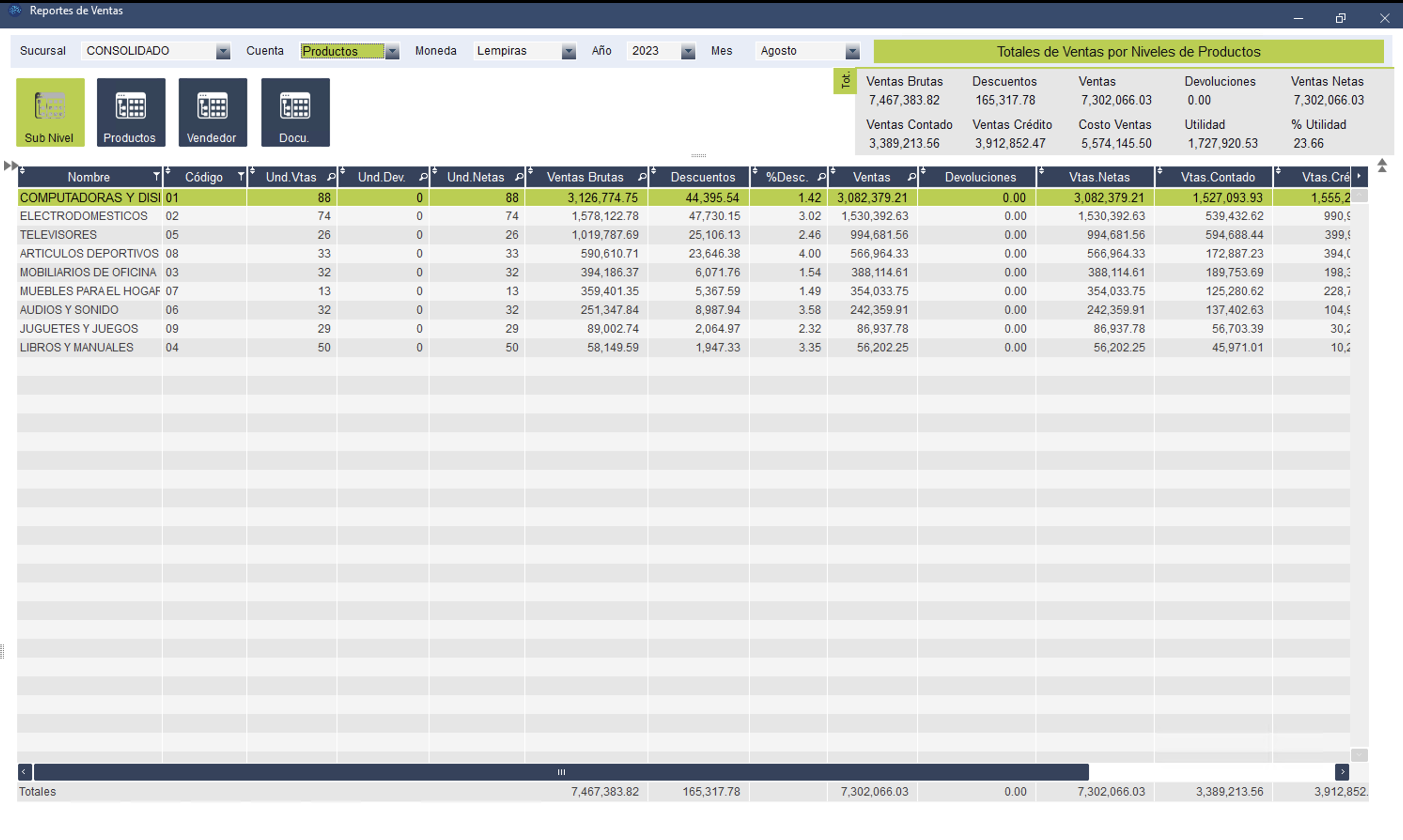Select the LIBROS Y MANUALES row
Viewport: 1403px width, 840px height.
[684, 347]
